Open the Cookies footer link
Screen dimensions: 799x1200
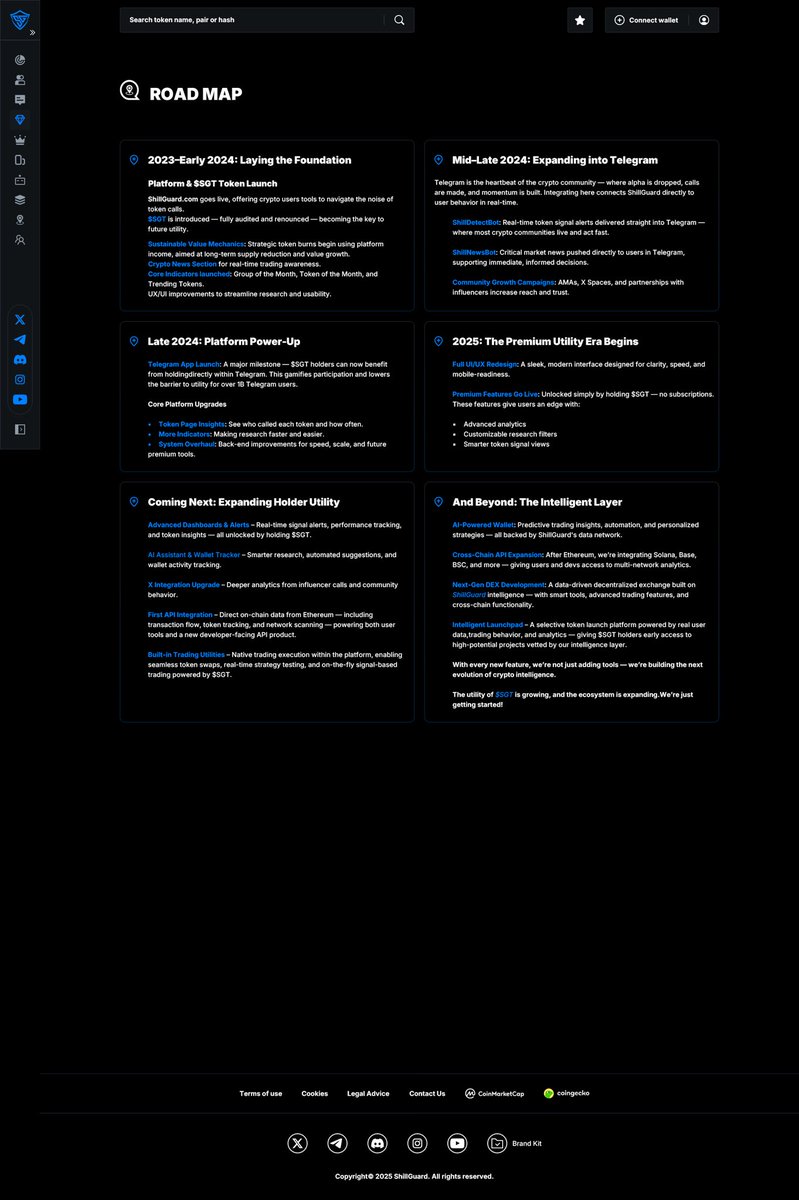[315, 1093]
